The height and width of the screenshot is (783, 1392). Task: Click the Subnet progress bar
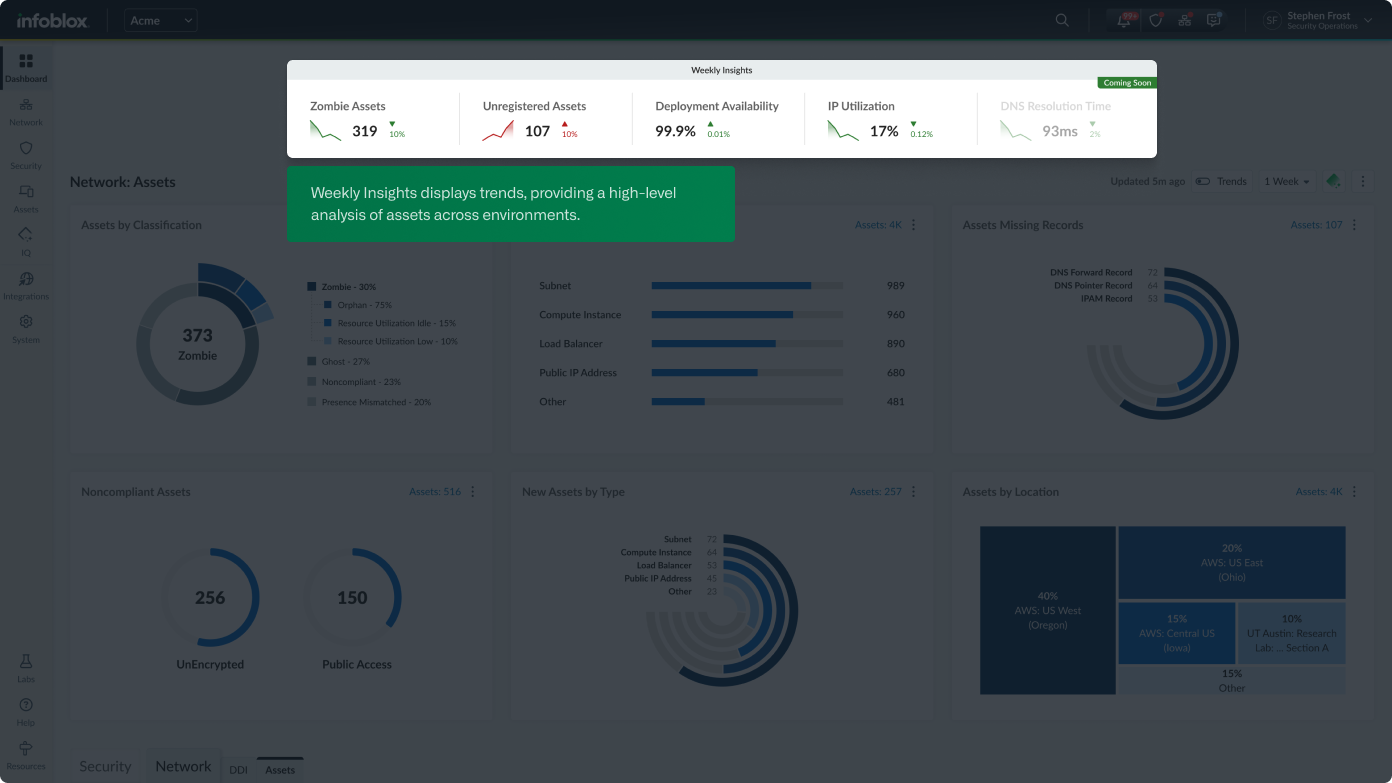[746, 286]
